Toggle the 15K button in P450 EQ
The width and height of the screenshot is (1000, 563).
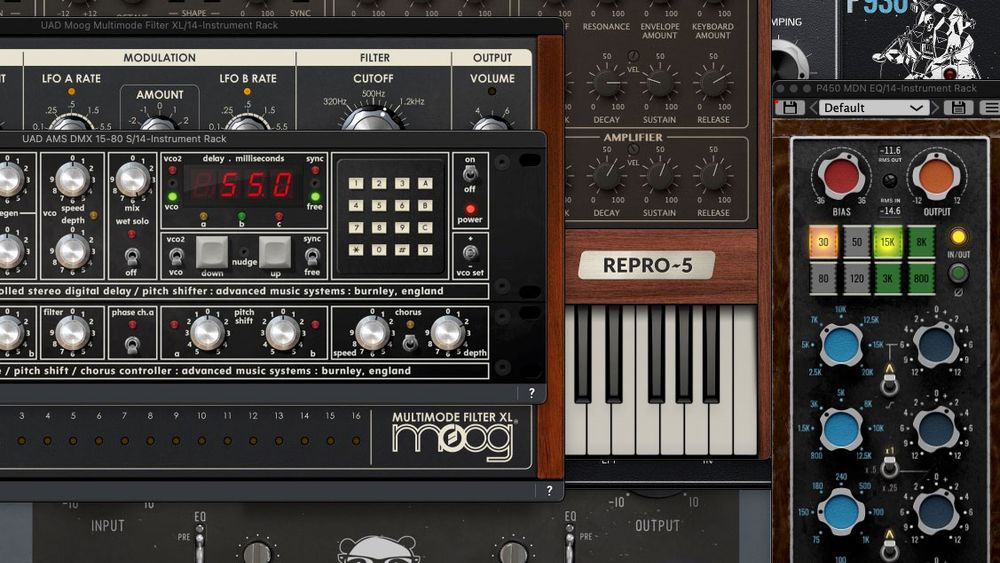pyautogui.click(x=888, y=242)
